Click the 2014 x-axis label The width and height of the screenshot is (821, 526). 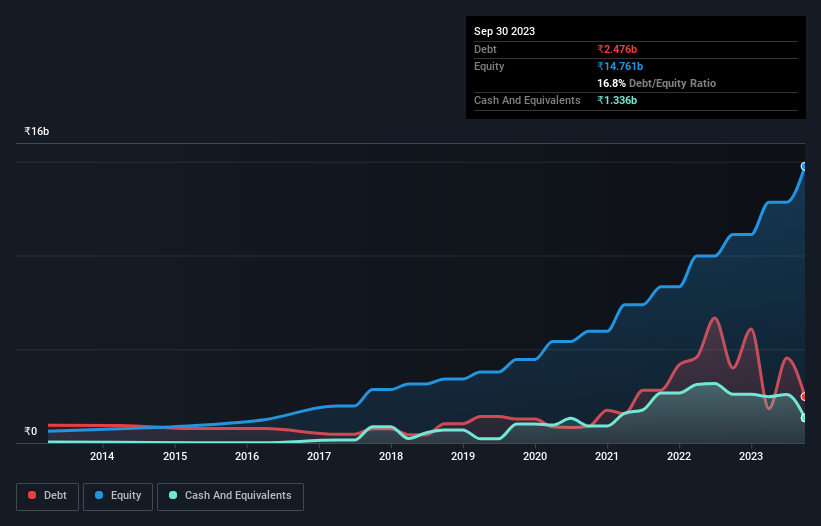coord(102,456)
